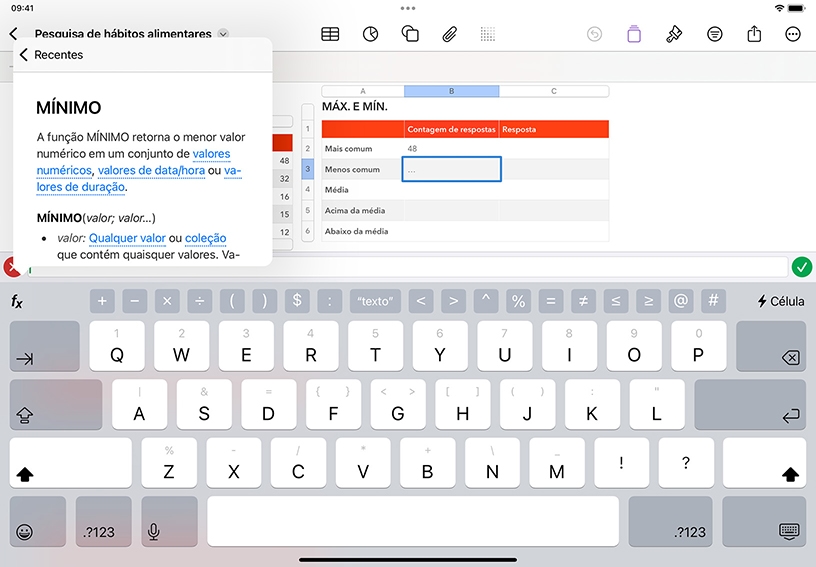Tap the formula editor input field

tap(407, 268)
